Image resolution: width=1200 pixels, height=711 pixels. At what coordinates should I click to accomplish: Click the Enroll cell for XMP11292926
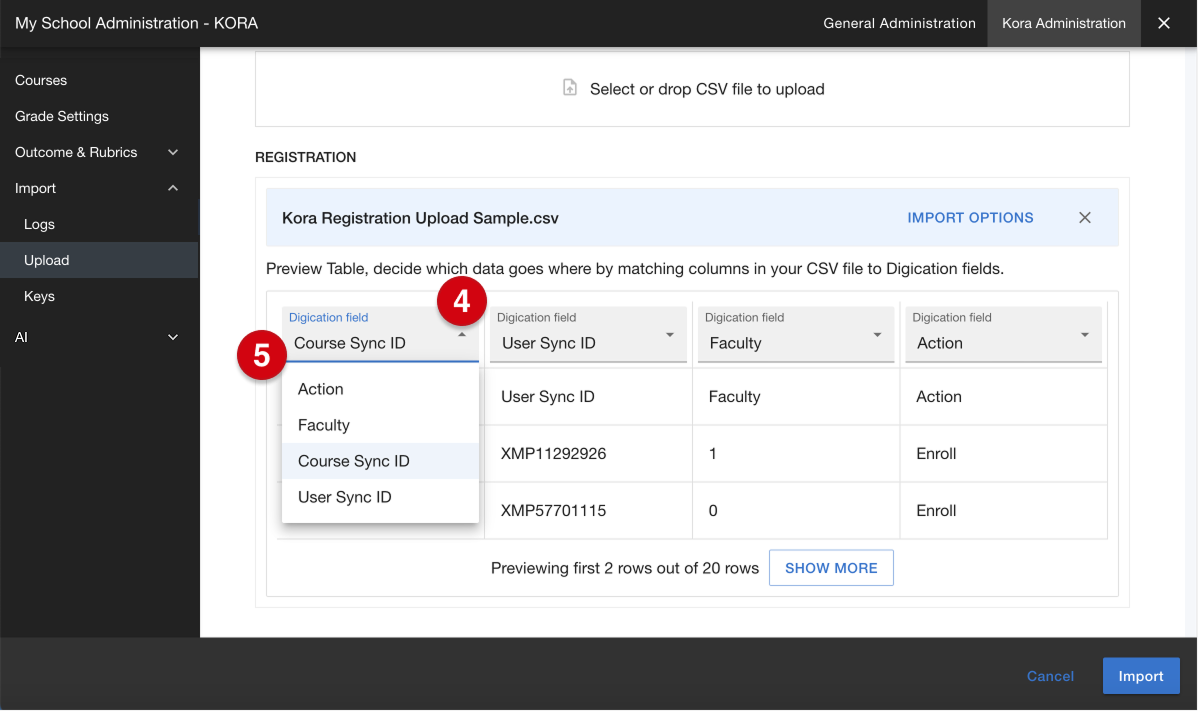pos(1004,454)
